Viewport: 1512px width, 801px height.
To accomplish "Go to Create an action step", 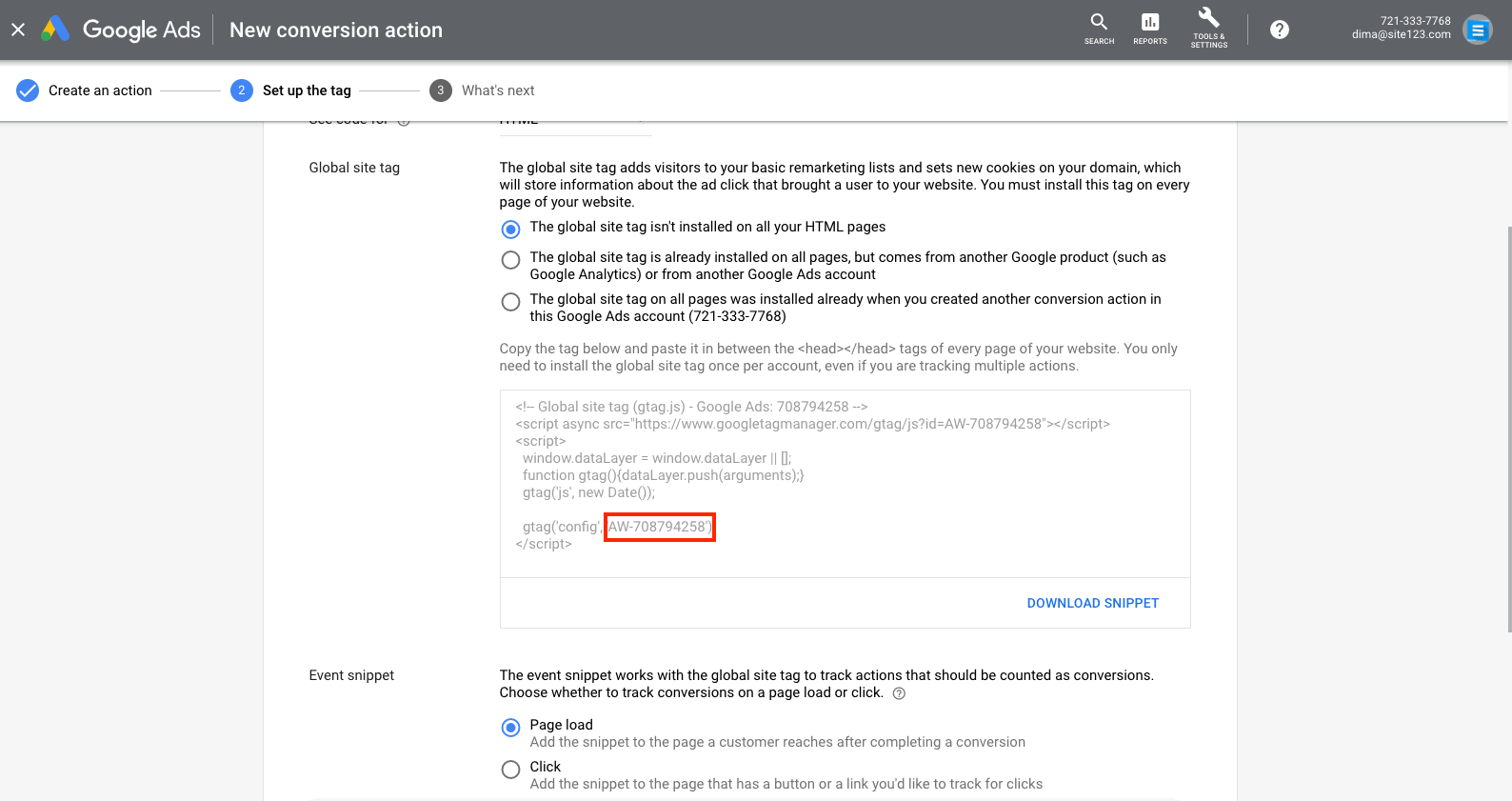I will pyautogui.click(x=100, y=90).
